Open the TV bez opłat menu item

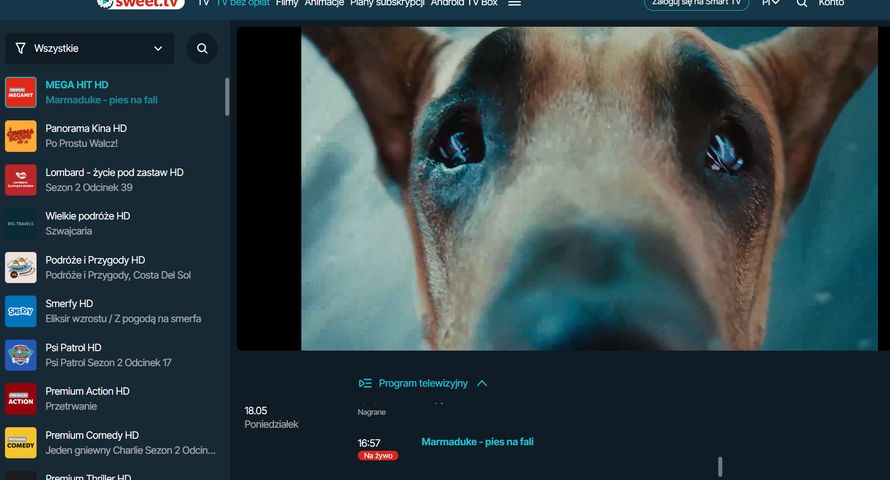click(243, 3)
